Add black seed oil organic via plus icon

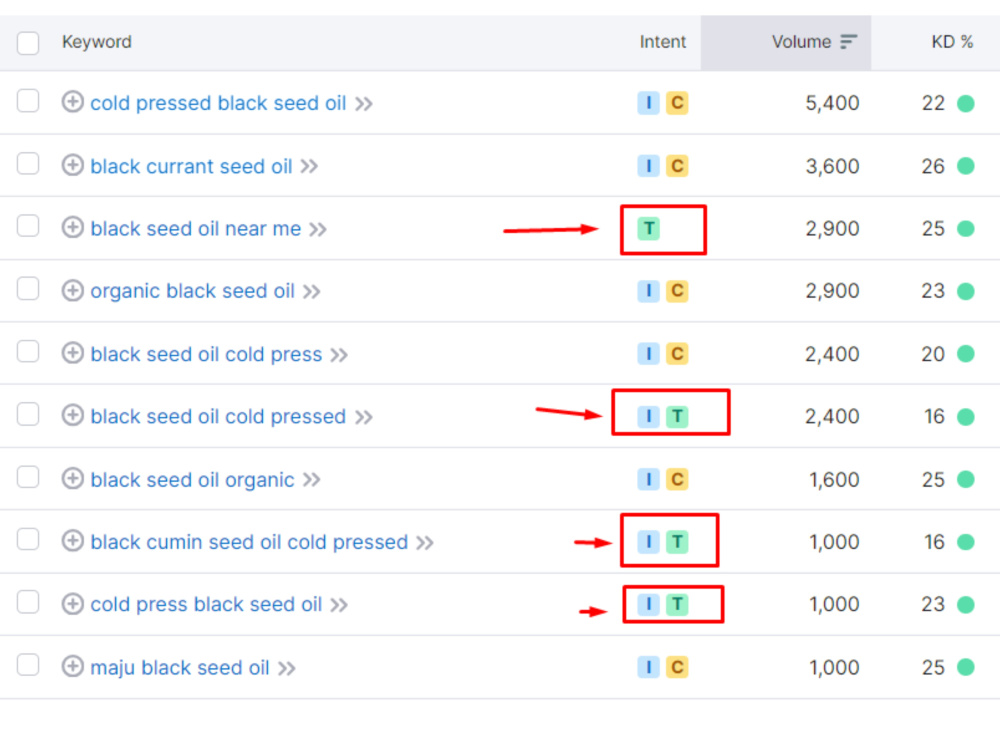73,478
